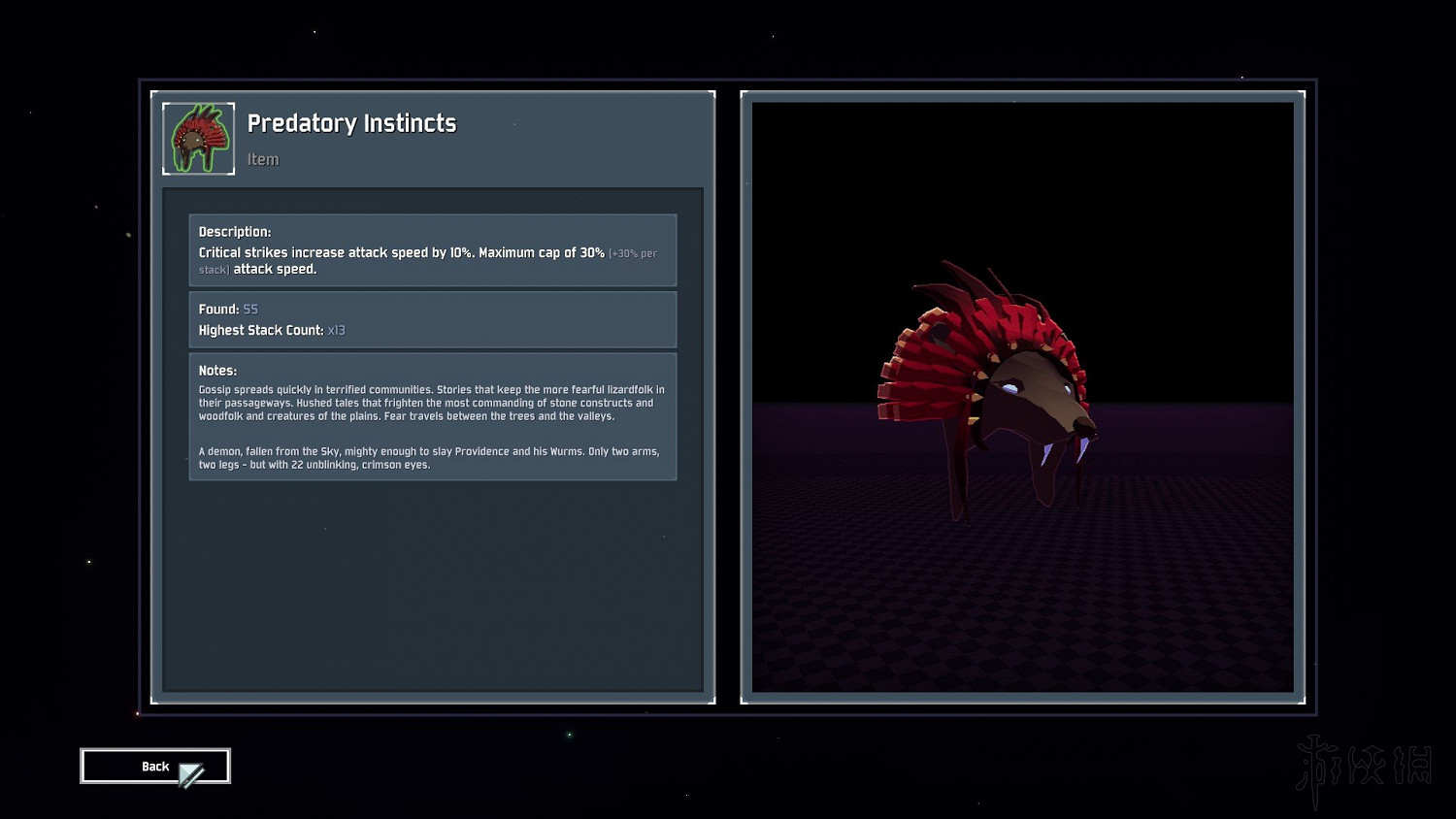Click the Highest Stack Count x13 value
1456x819 pixels.
pos(336,331)
